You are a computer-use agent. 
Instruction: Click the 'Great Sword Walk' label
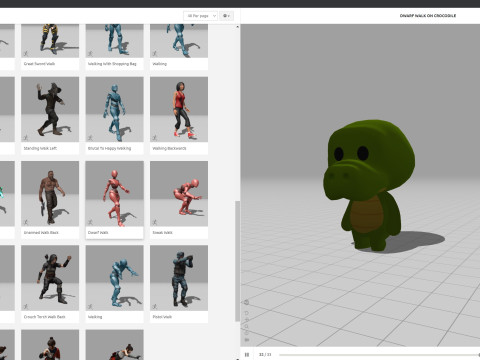click(x=39, y=64)
